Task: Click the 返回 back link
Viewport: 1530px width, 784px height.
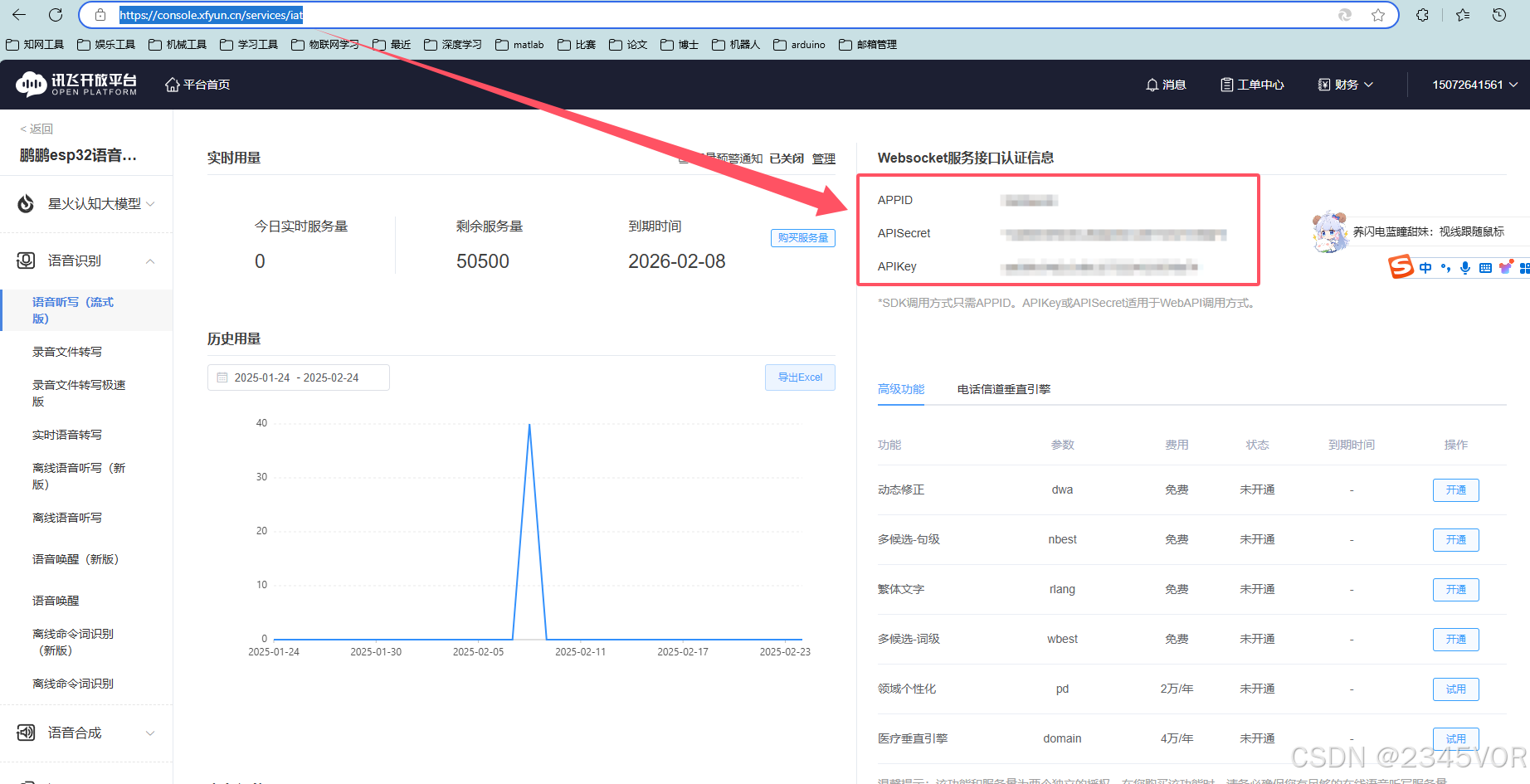Action: (37, 129)
